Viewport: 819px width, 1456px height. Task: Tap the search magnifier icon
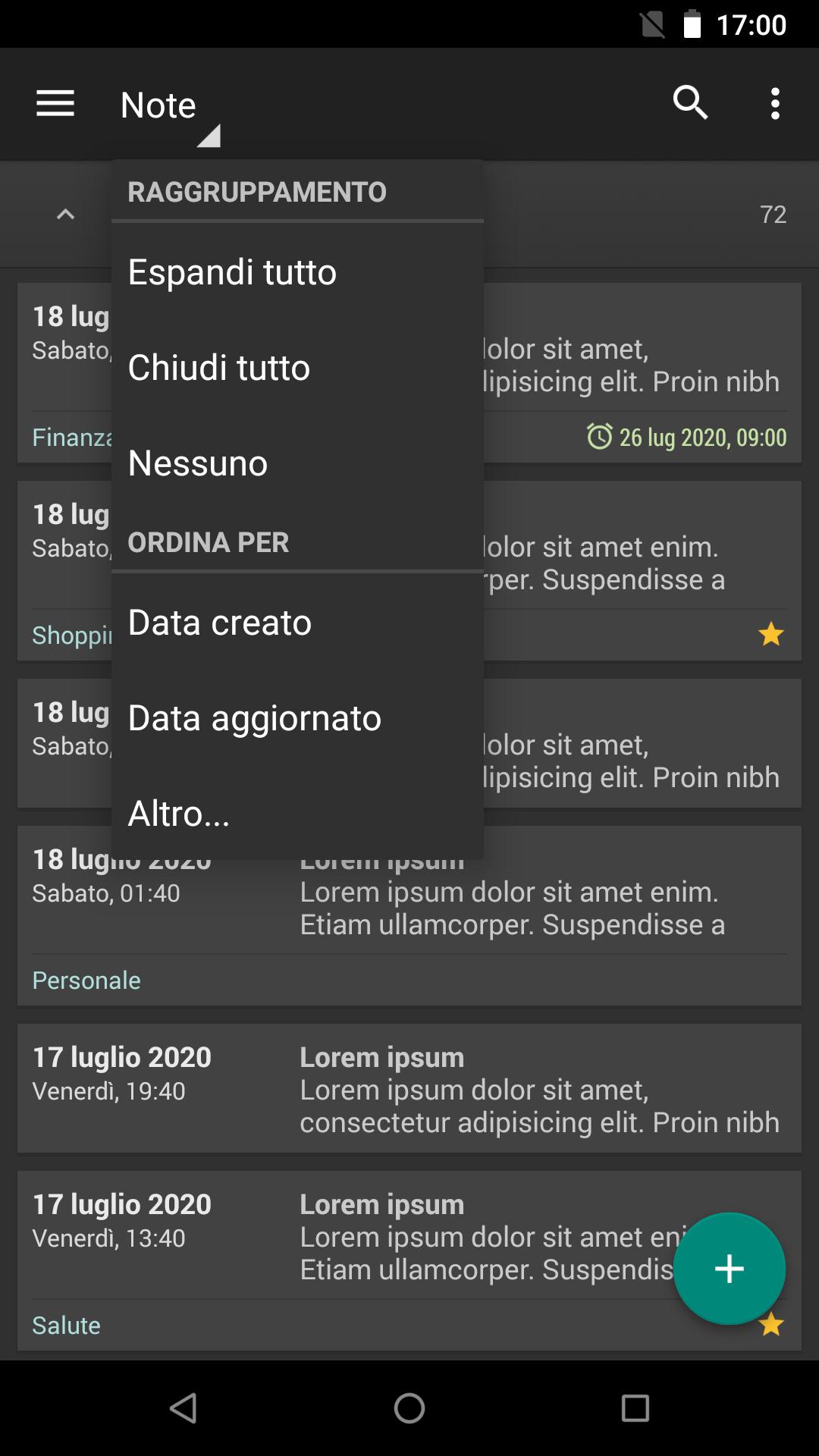click(x=690, y=102)
